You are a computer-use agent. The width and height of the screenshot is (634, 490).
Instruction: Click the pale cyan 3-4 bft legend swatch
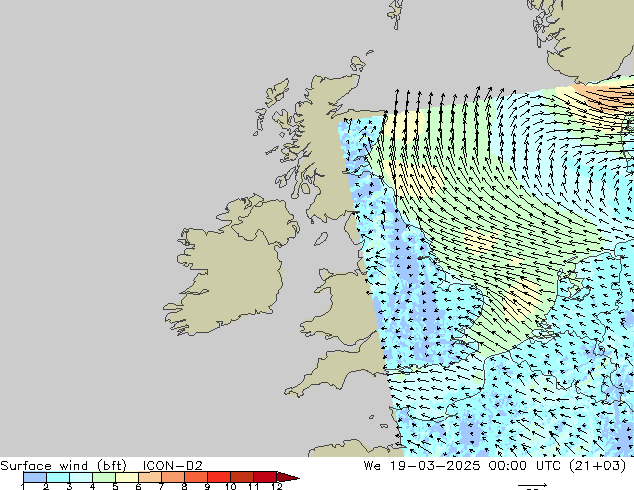(81, 477)
